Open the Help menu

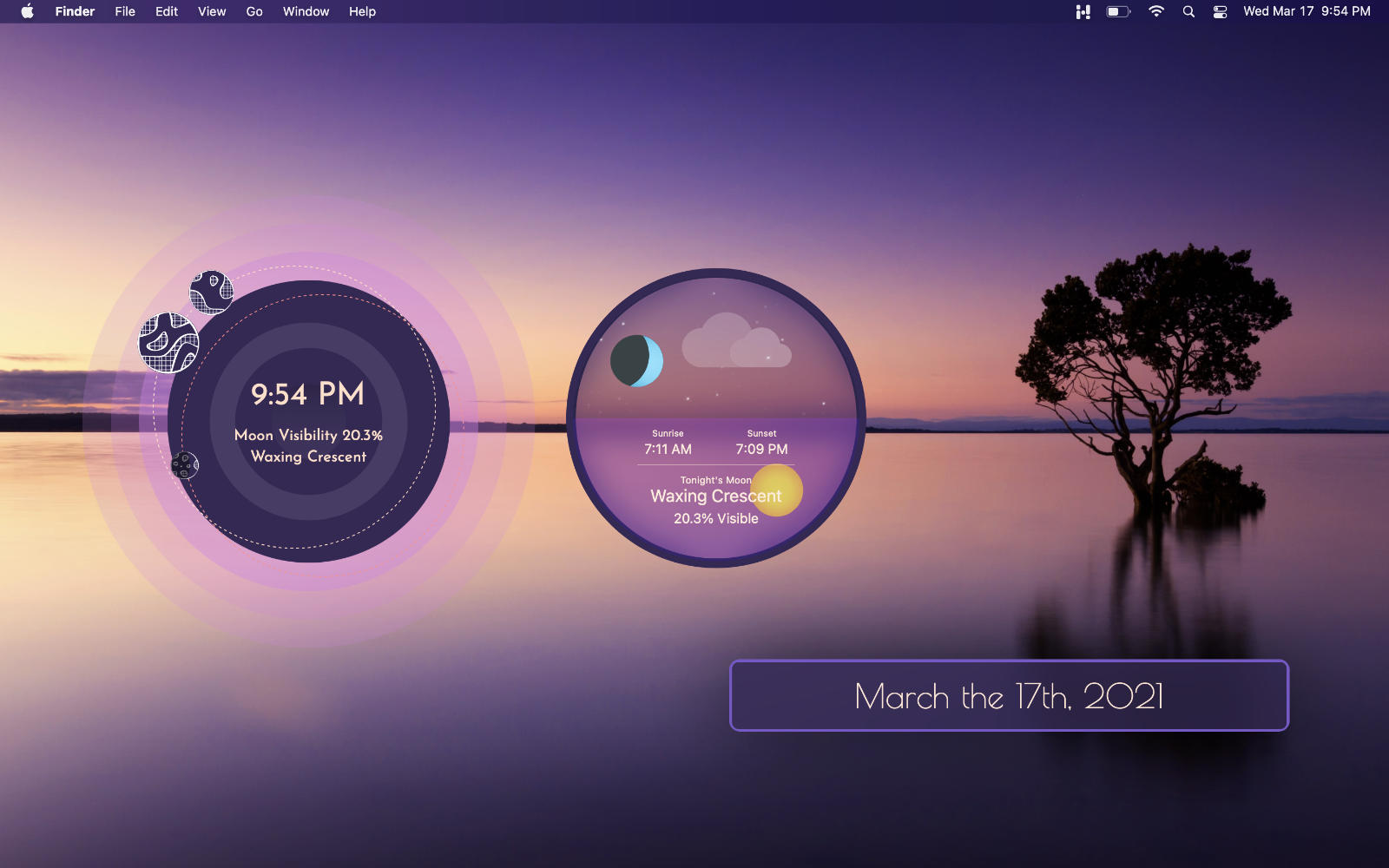(362, 11)
